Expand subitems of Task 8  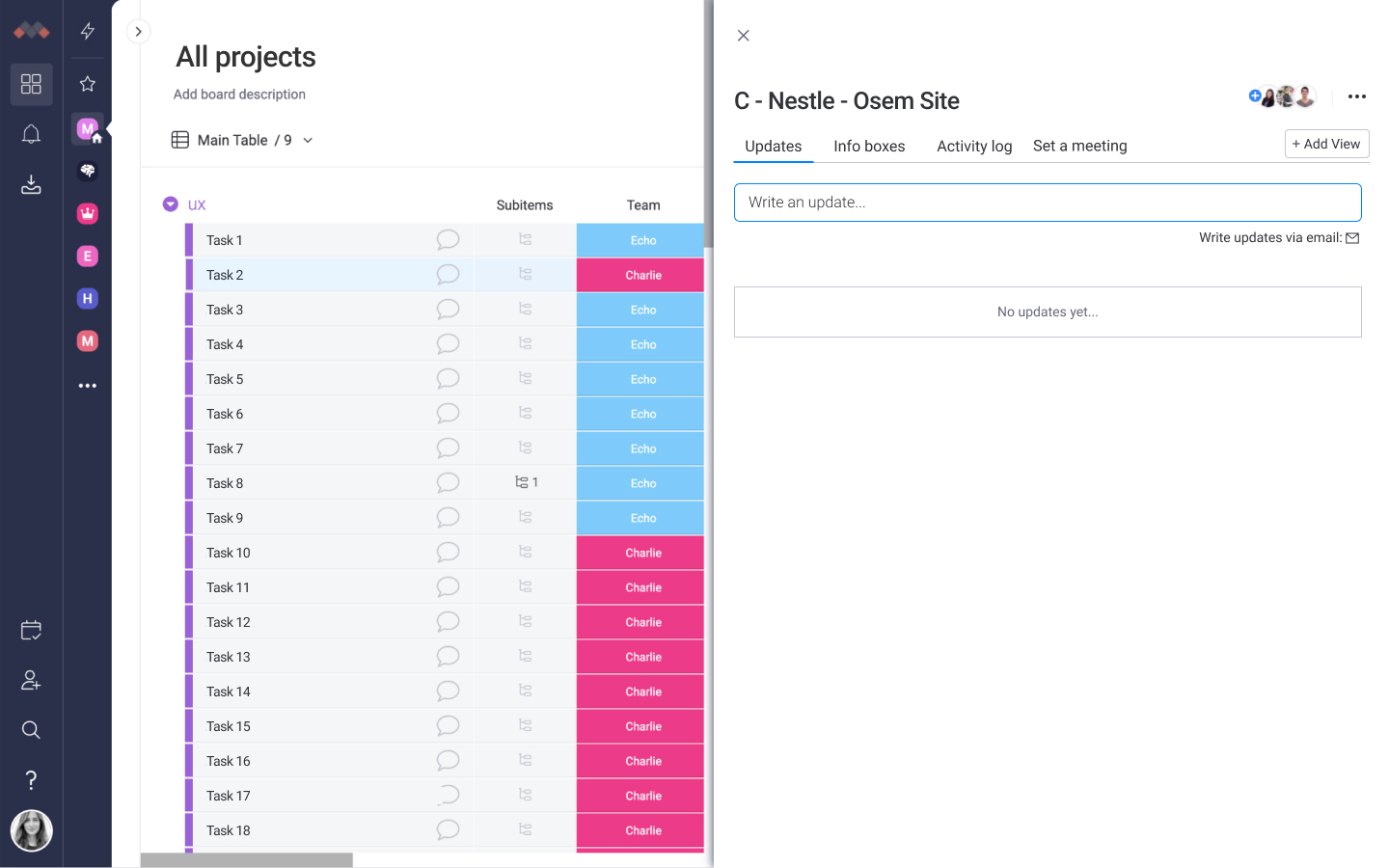point(526,482)
